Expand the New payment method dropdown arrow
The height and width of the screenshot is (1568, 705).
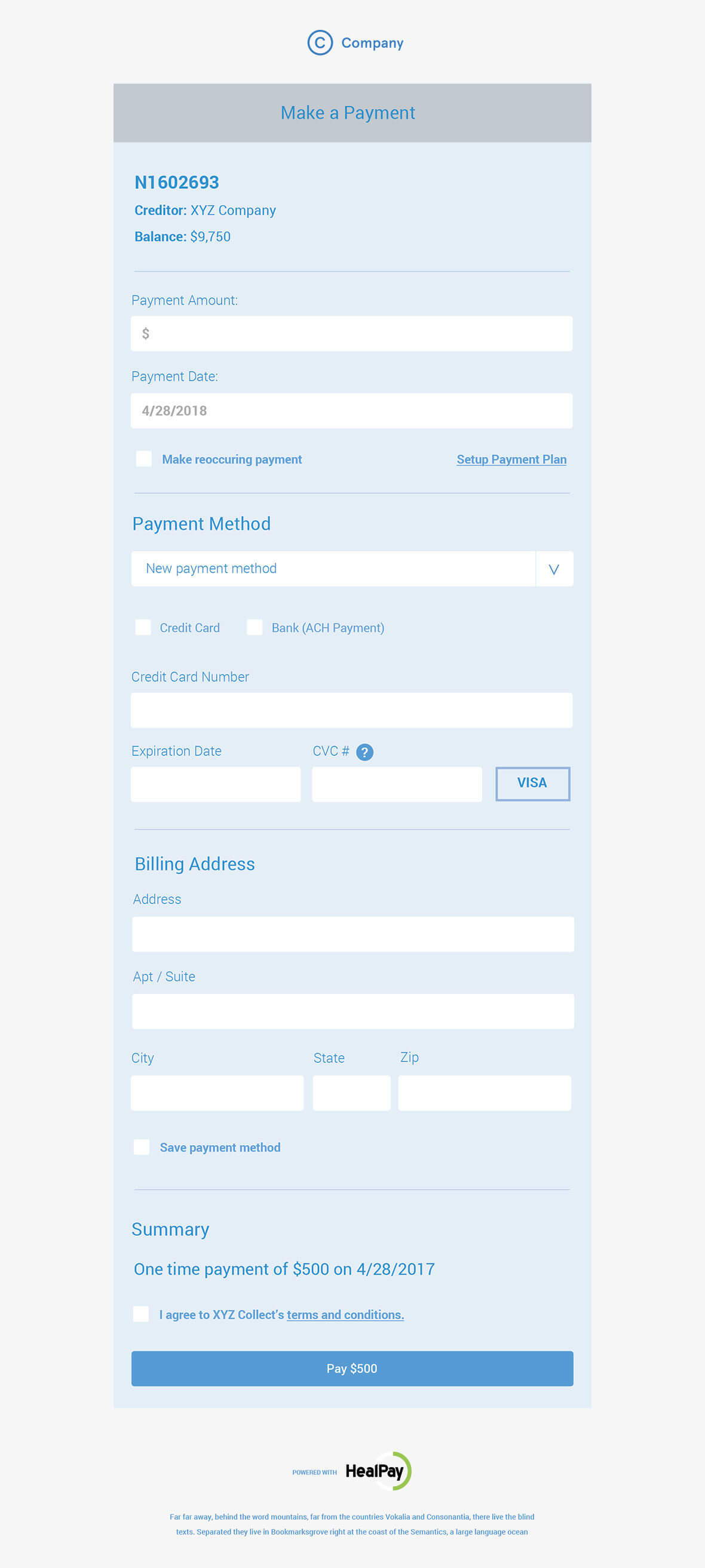click(x=554, y=569)
